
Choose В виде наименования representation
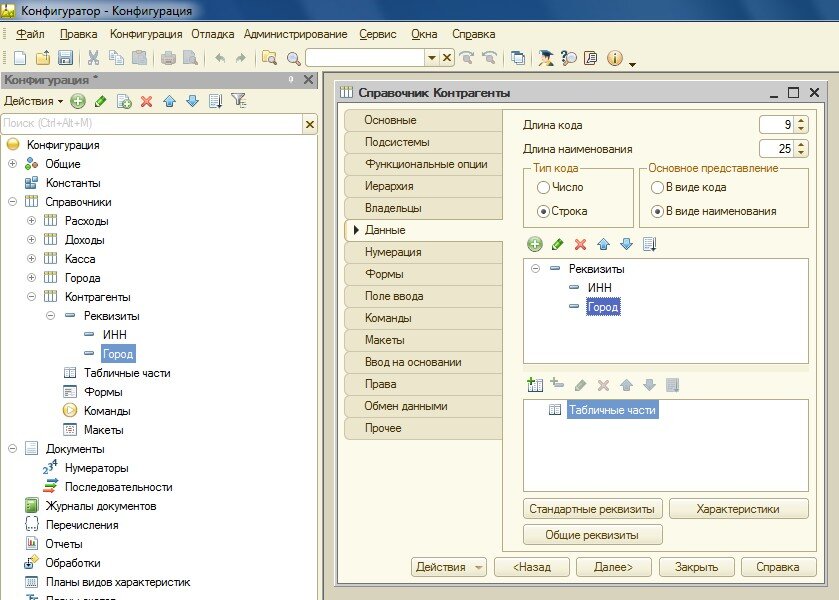tap(657, 211)
